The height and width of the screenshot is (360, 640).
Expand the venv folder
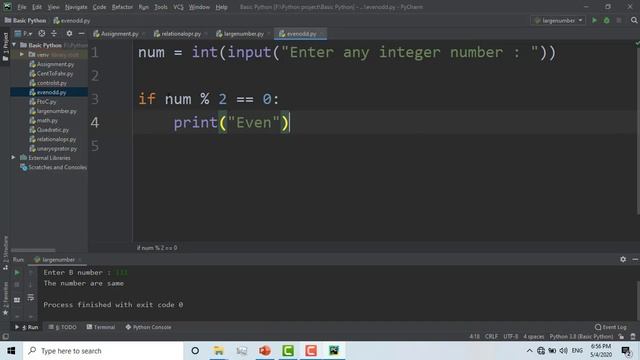pos(22,54)
